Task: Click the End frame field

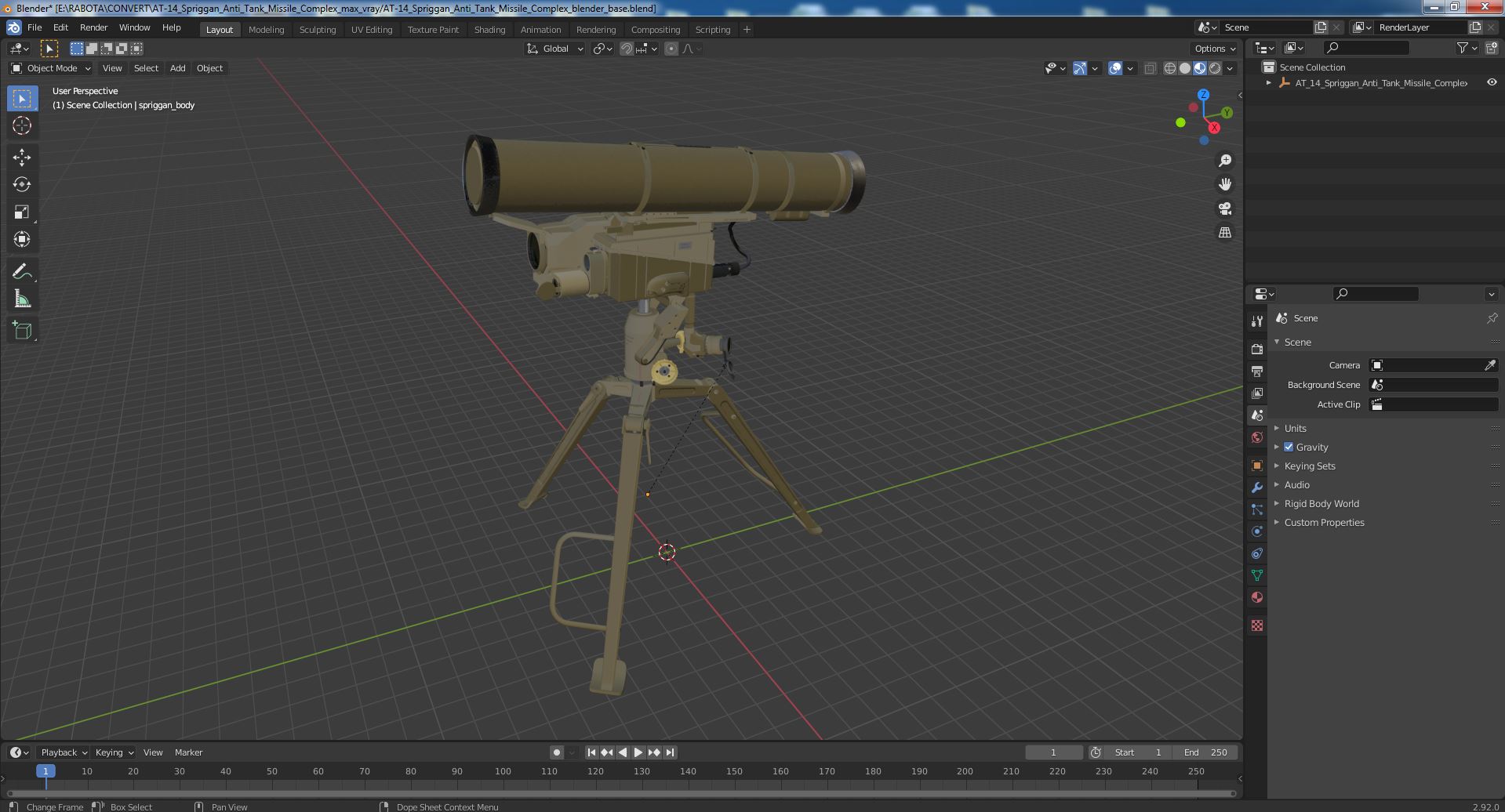Action: point(1205,752)
